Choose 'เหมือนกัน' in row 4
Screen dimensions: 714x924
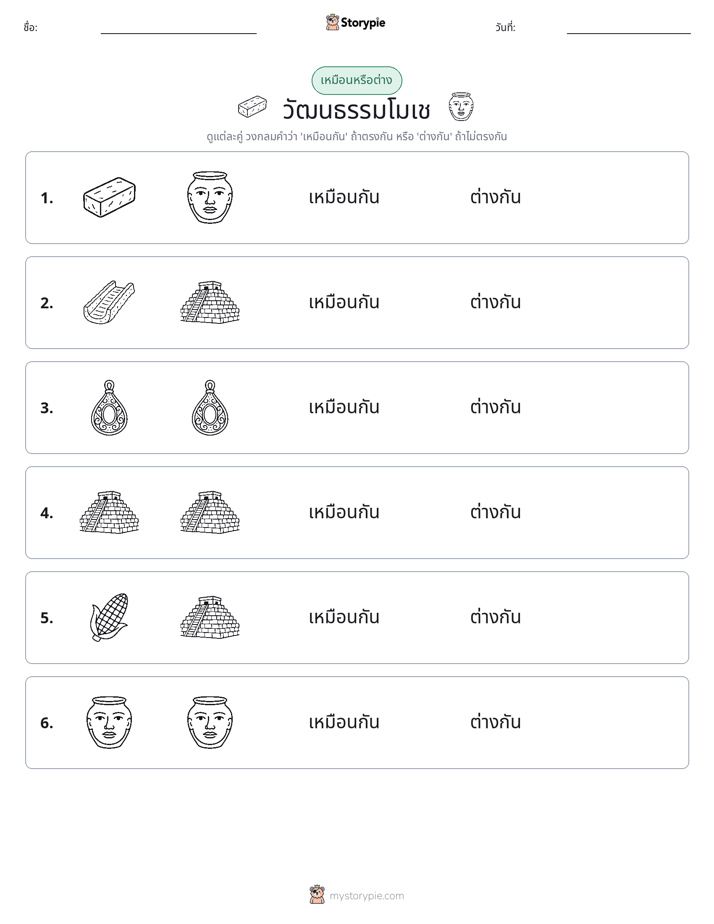tap(344, 513)
